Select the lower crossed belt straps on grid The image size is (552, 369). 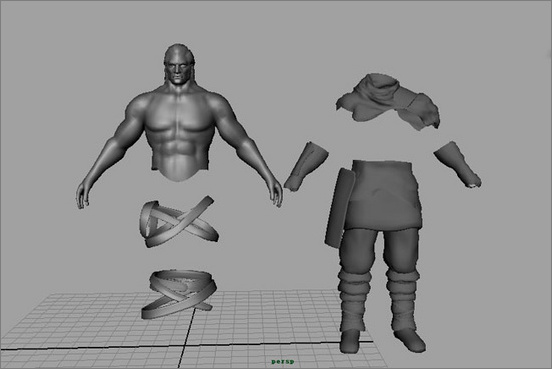(x=178, y=294)
